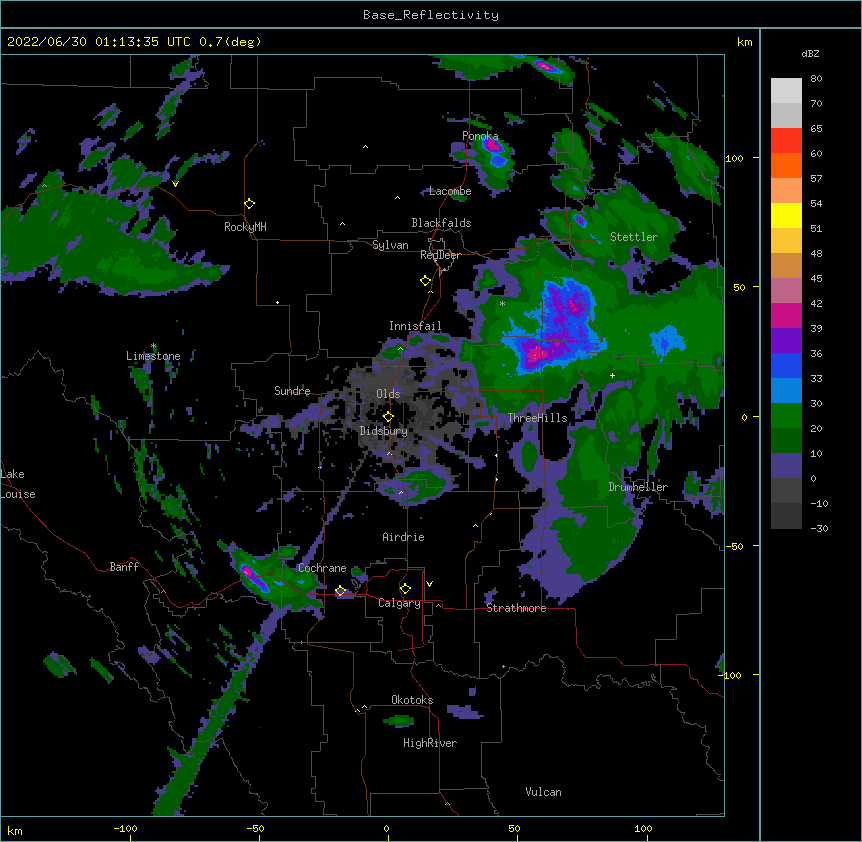Screen dimensions: 862x842
Task: Click the Olds town label
Action: point(388,394)
